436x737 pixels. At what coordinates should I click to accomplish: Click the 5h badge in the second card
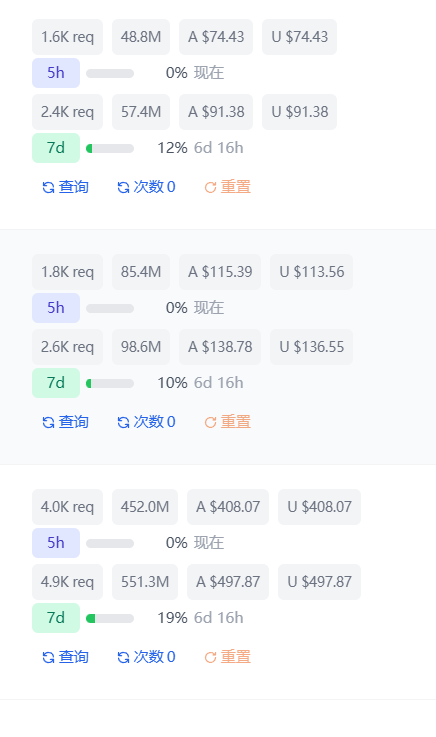click(56, 308)
